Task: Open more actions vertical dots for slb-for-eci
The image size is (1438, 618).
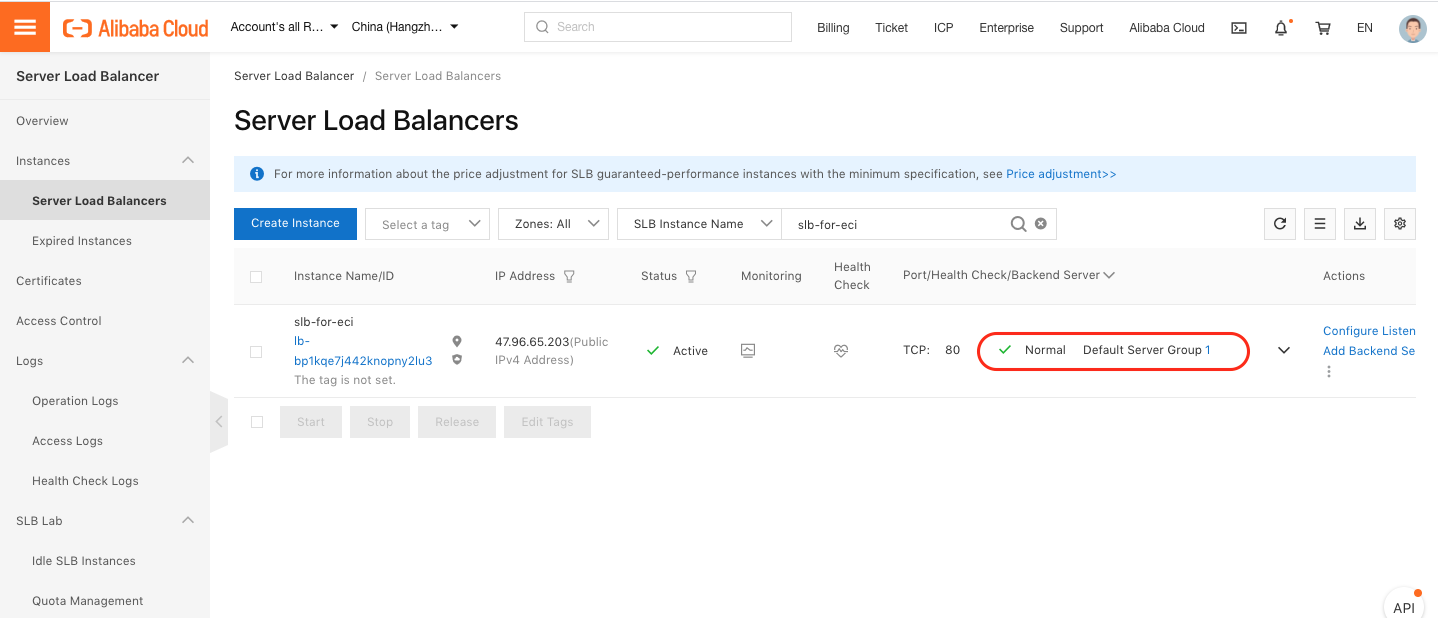Action: 1329,372
